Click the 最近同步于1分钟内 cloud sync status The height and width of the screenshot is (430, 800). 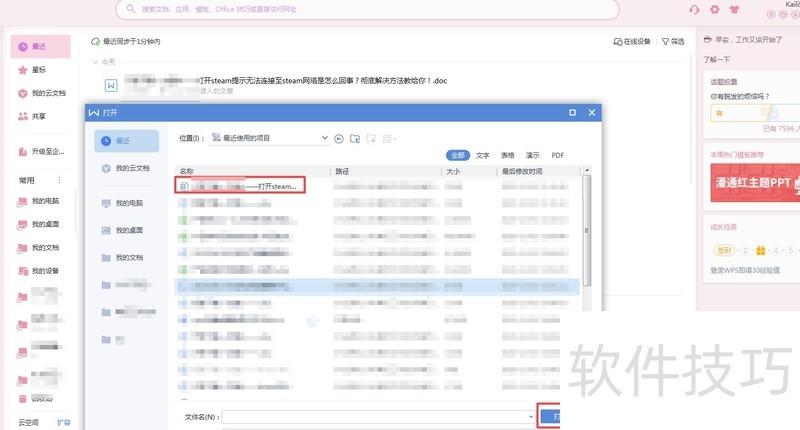(x=126, y=41)
